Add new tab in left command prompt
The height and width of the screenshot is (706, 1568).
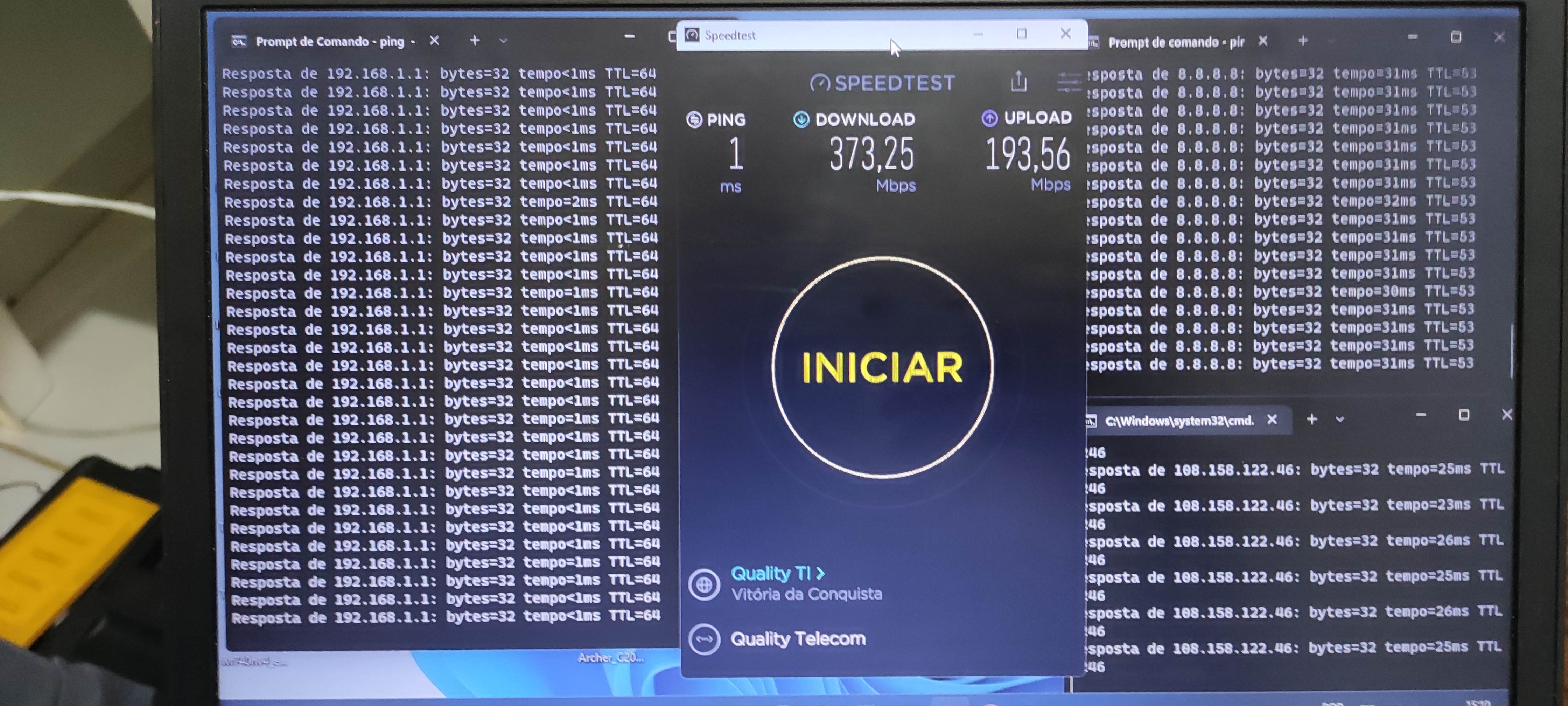(x=475, y=40)
